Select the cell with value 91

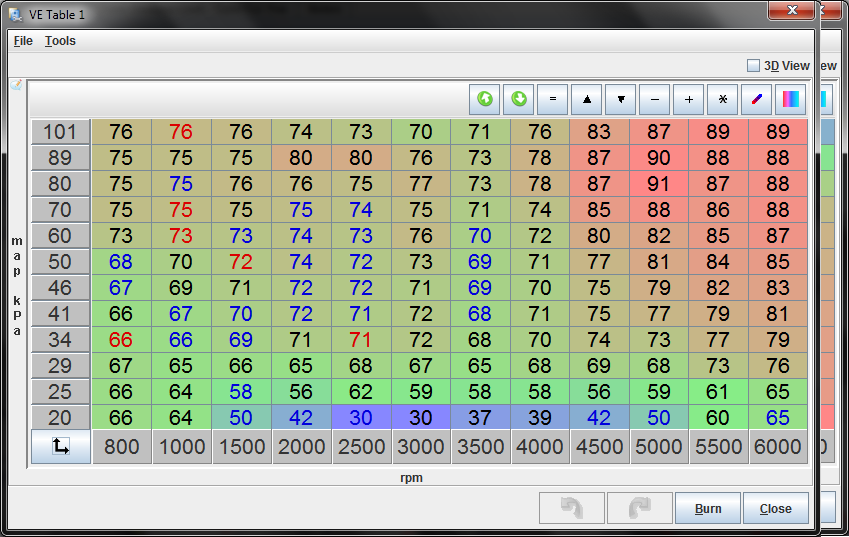click(x=659, y=184)
